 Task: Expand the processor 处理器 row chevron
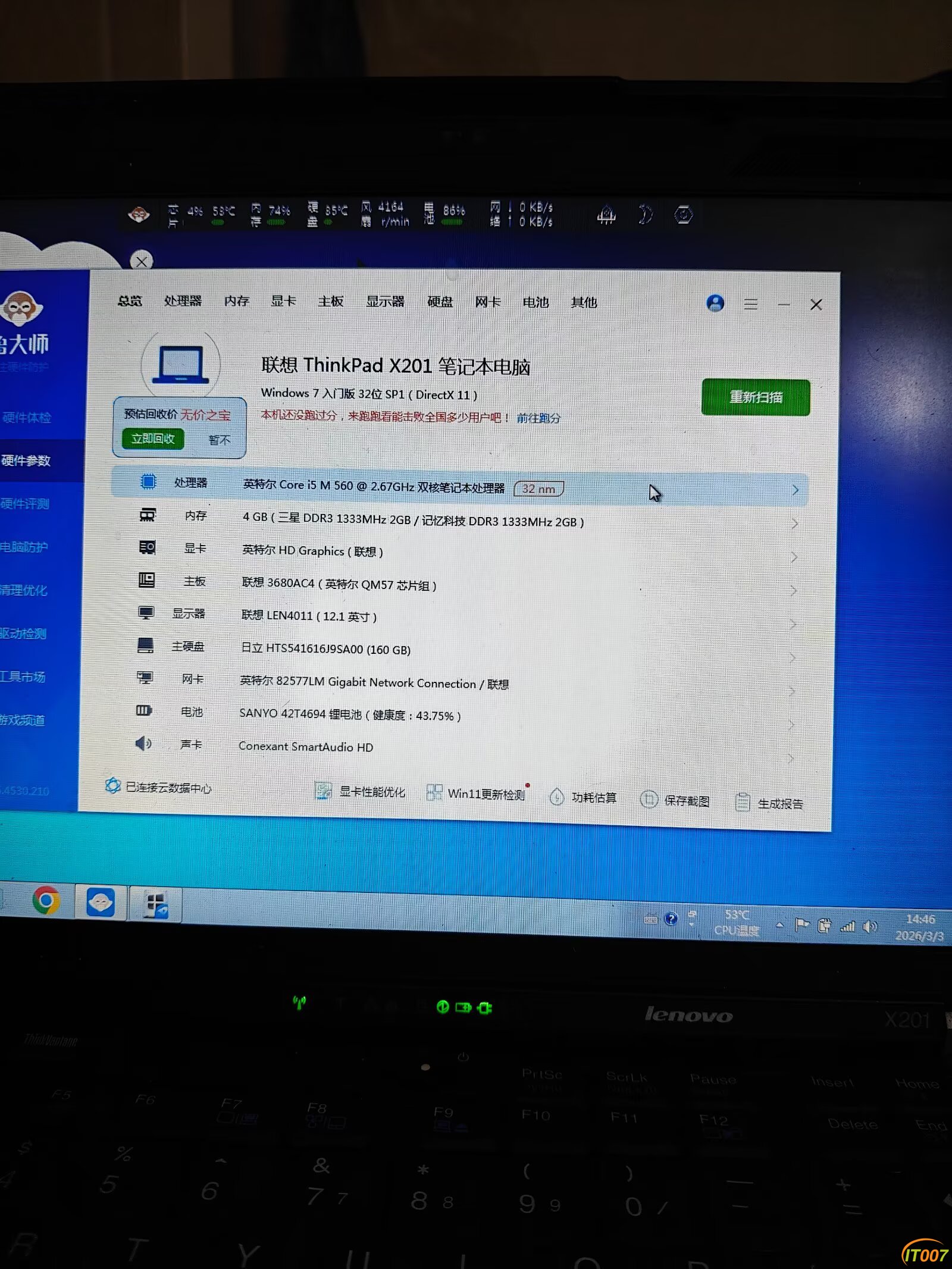click(796, 490)
